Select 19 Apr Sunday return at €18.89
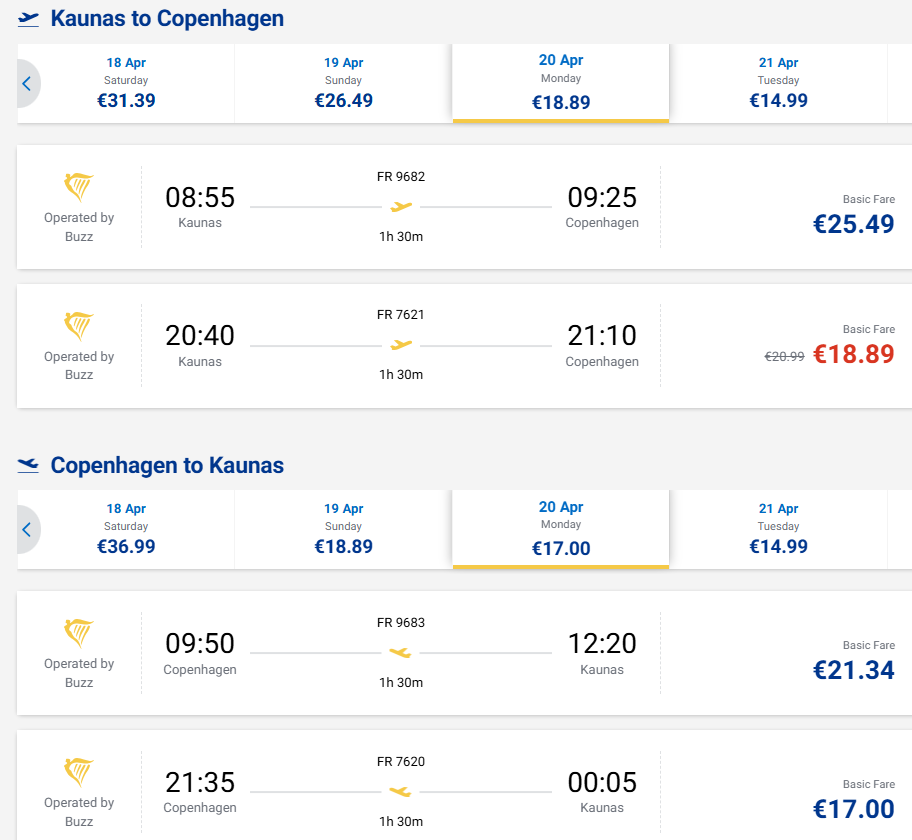The width and height of the screenshot is (912, 840). [343, 529]
